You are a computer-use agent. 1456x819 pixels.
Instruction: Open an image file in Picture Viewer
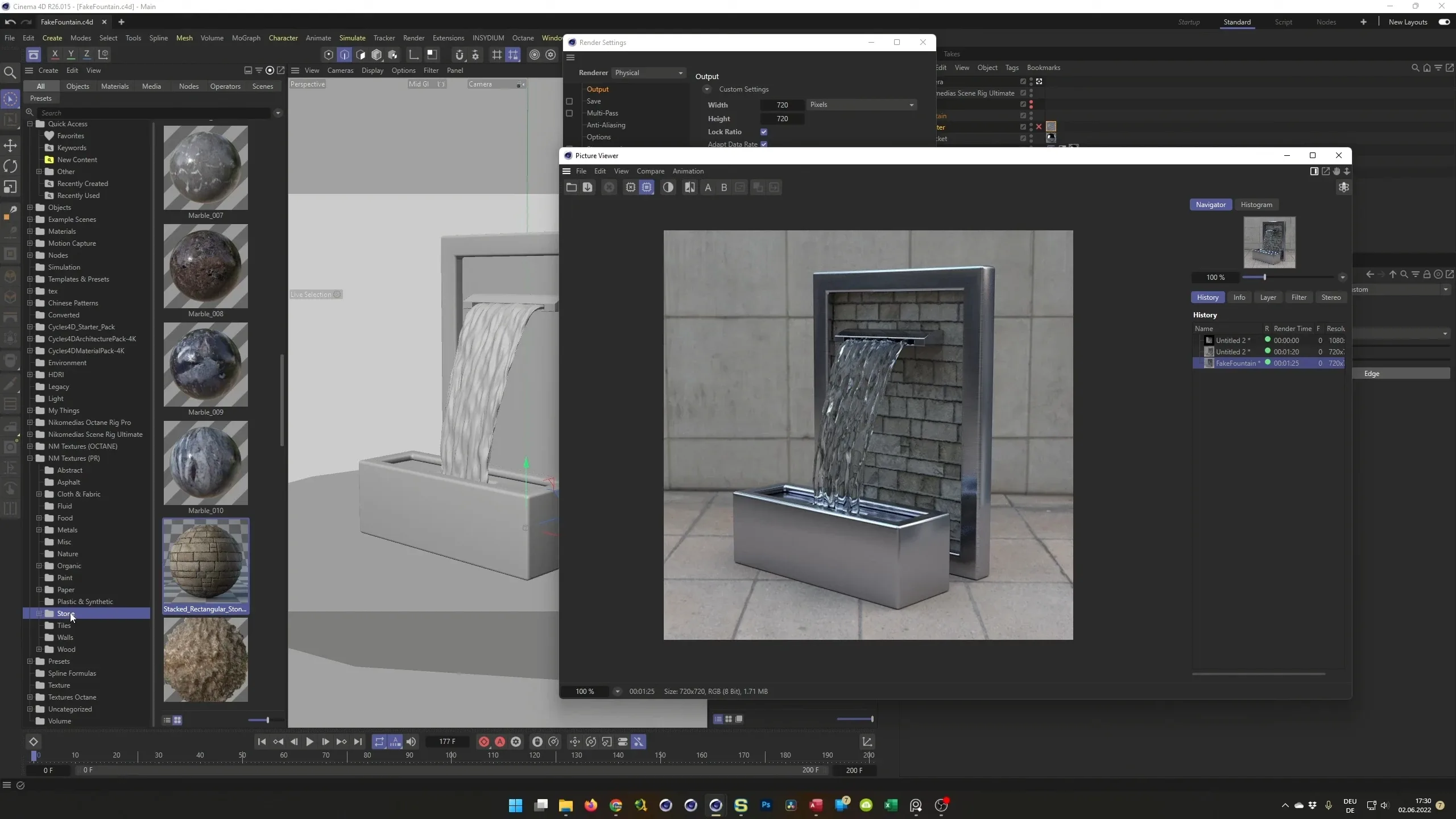click(x=571, y=188)
